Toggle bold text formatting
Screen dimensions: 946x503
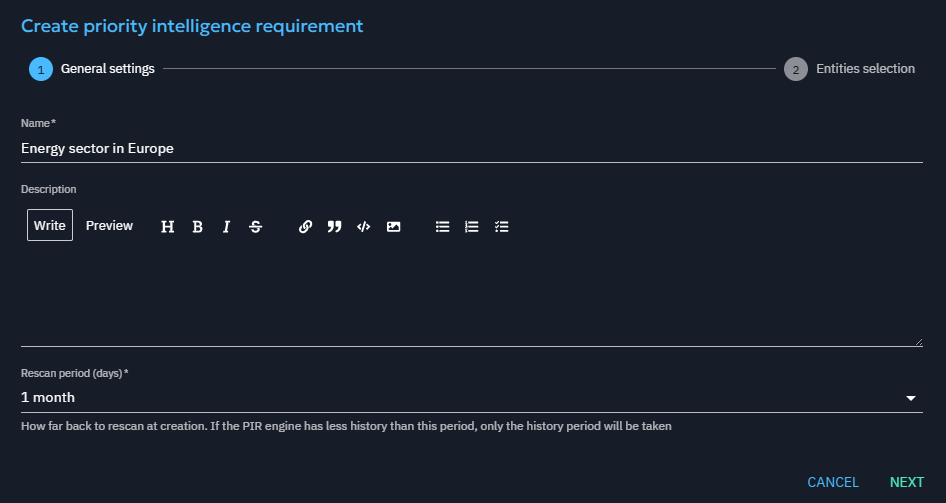[x=197, y=227]
